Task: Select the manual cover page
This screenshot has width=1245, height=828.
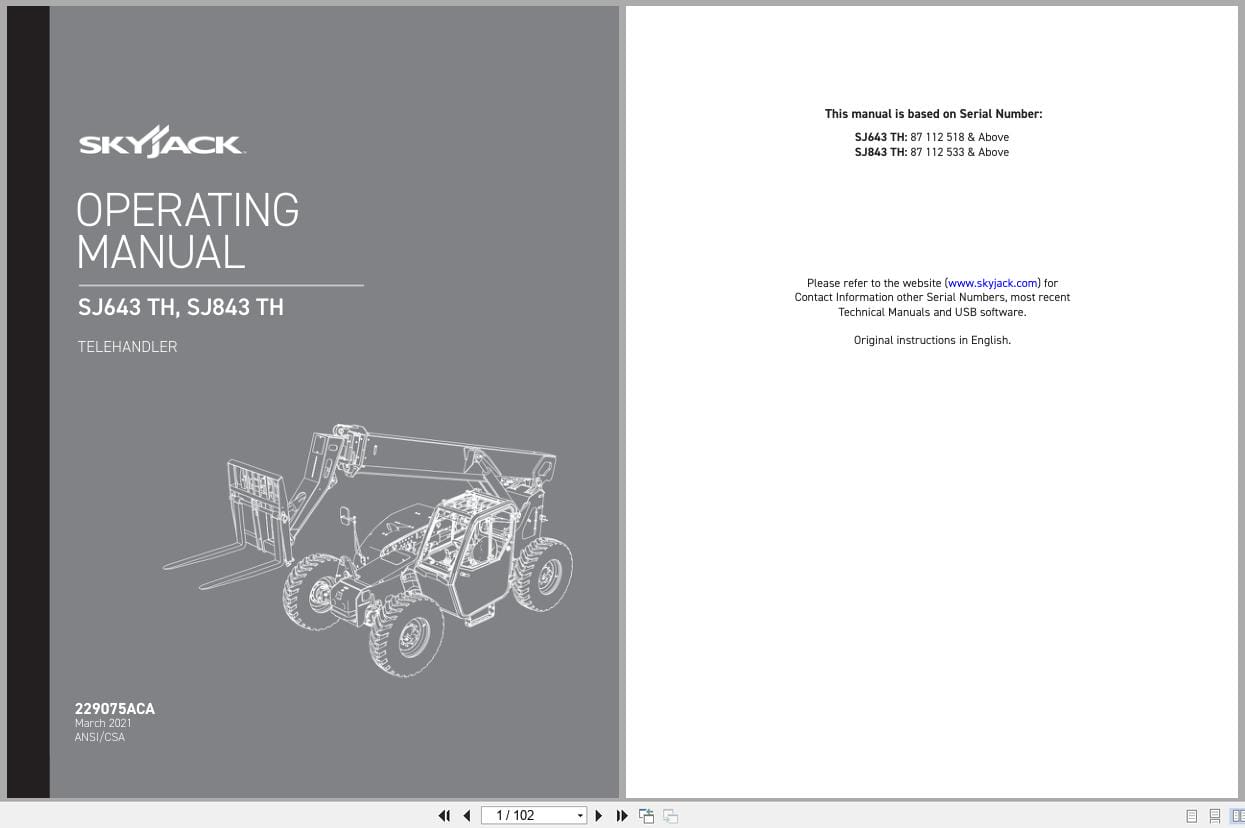Action: (x=335, y=400)
